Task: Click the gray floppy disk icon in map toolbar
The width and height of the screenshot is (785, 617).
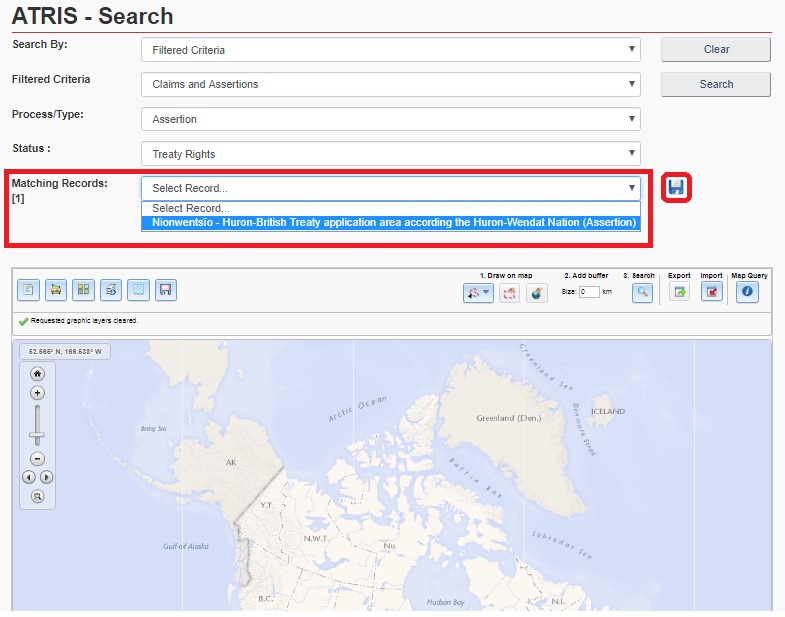Action: coord(166,290)
